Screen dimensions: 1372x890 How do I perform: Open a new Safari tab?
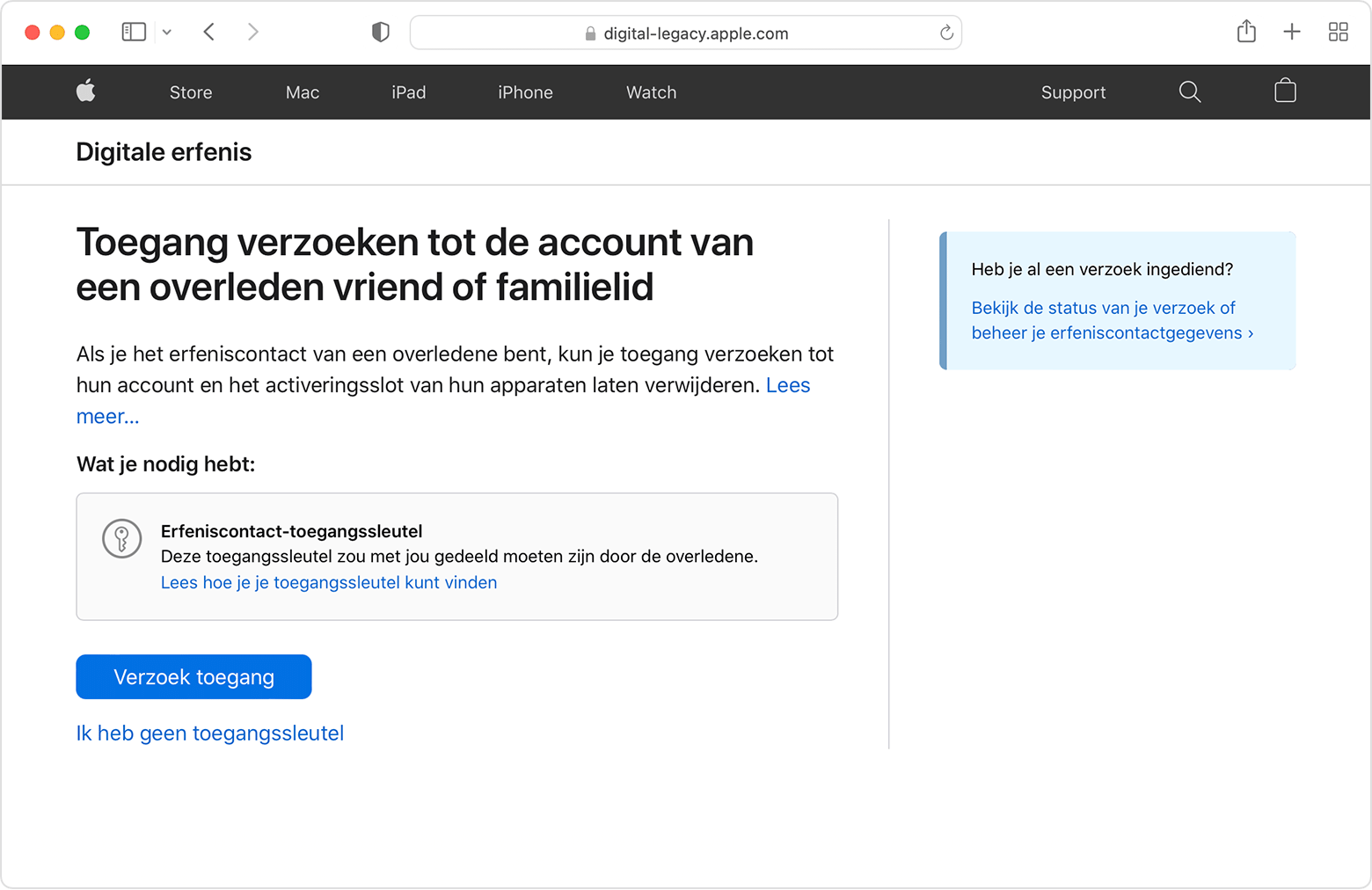pyautogui.click(x=1292, y=32)
